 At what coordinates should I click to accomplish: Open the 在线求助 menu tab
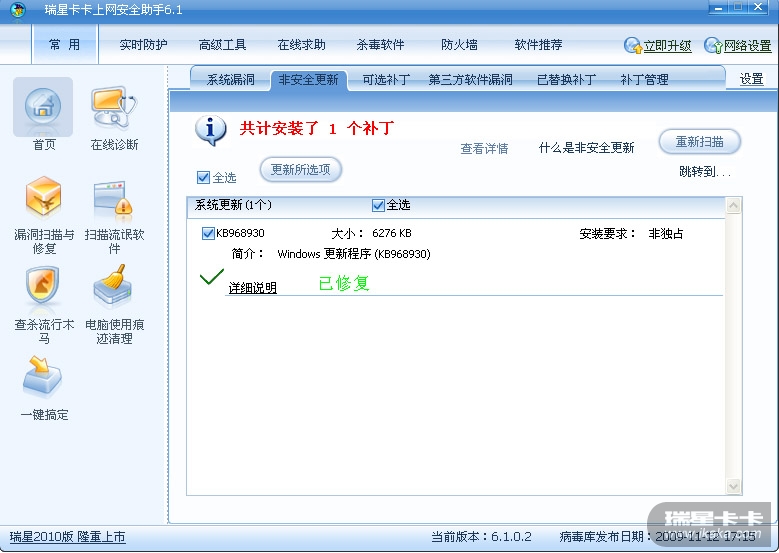pyautogui.click(x=301, y=45)
